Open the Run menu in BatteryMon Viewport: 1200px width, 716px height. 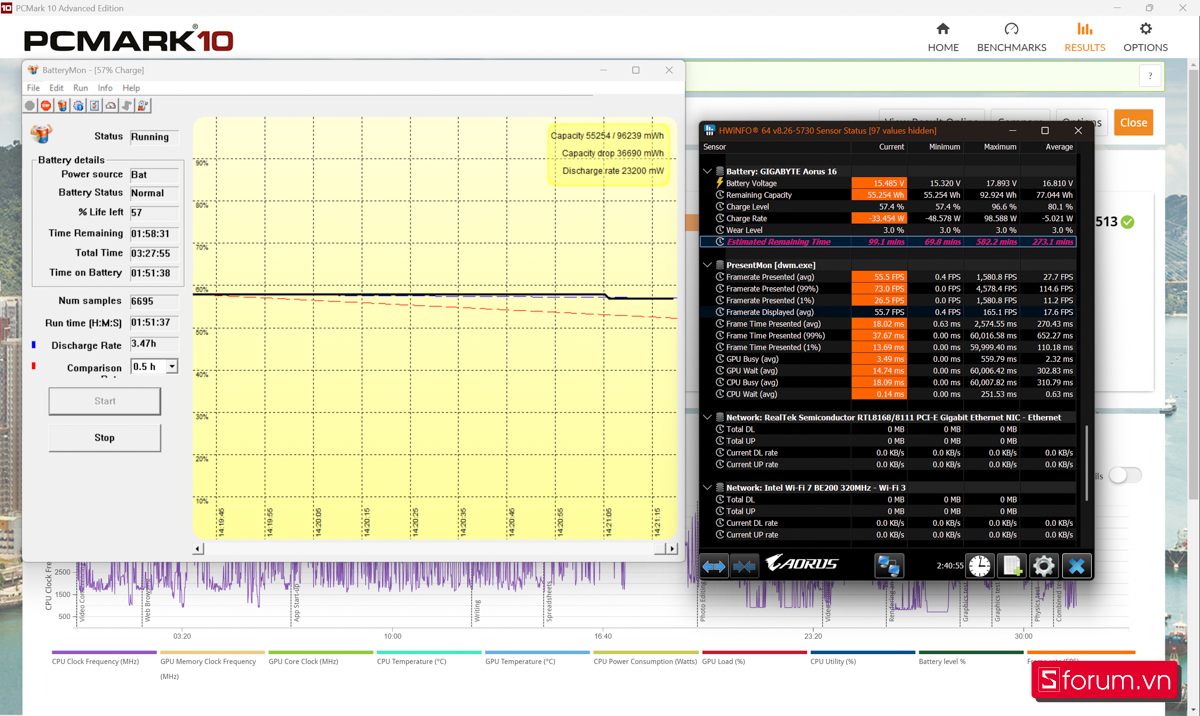point(80,88)
